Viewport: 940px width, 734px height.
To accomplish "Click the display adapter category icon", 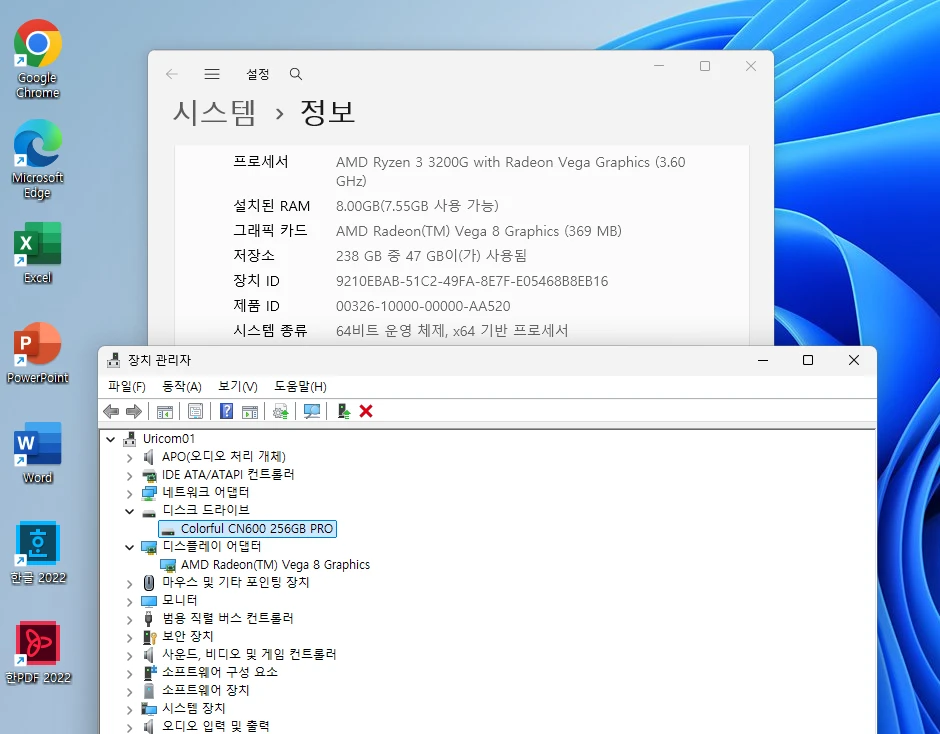I will pyautogui.click(x=149, y=547).
